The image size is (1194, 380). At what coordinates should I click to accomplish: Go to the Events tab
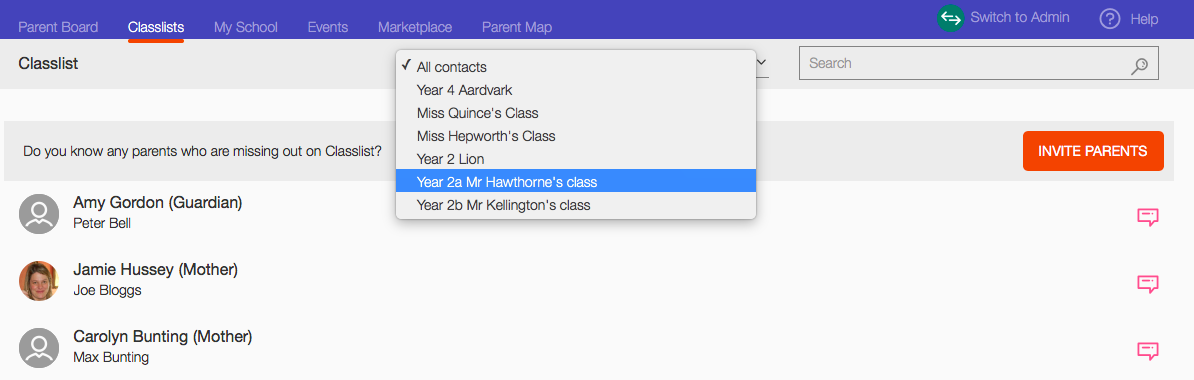(327, 27)
